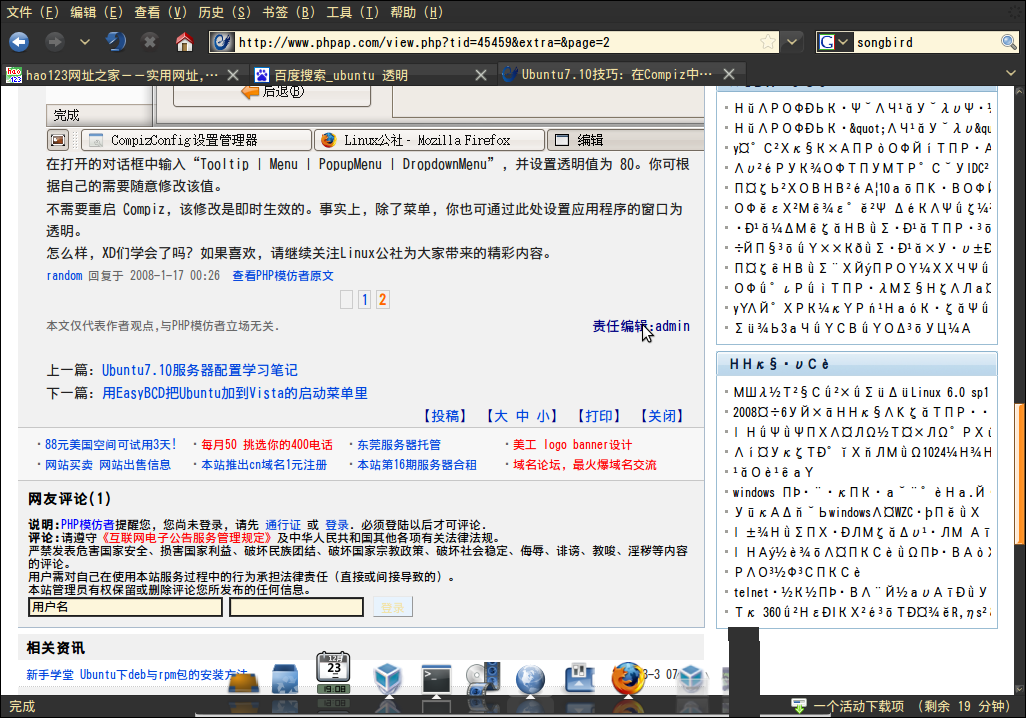Go back with the blue back arrow
This screenshot has height=718, width=1026.
tap(19, 42)
